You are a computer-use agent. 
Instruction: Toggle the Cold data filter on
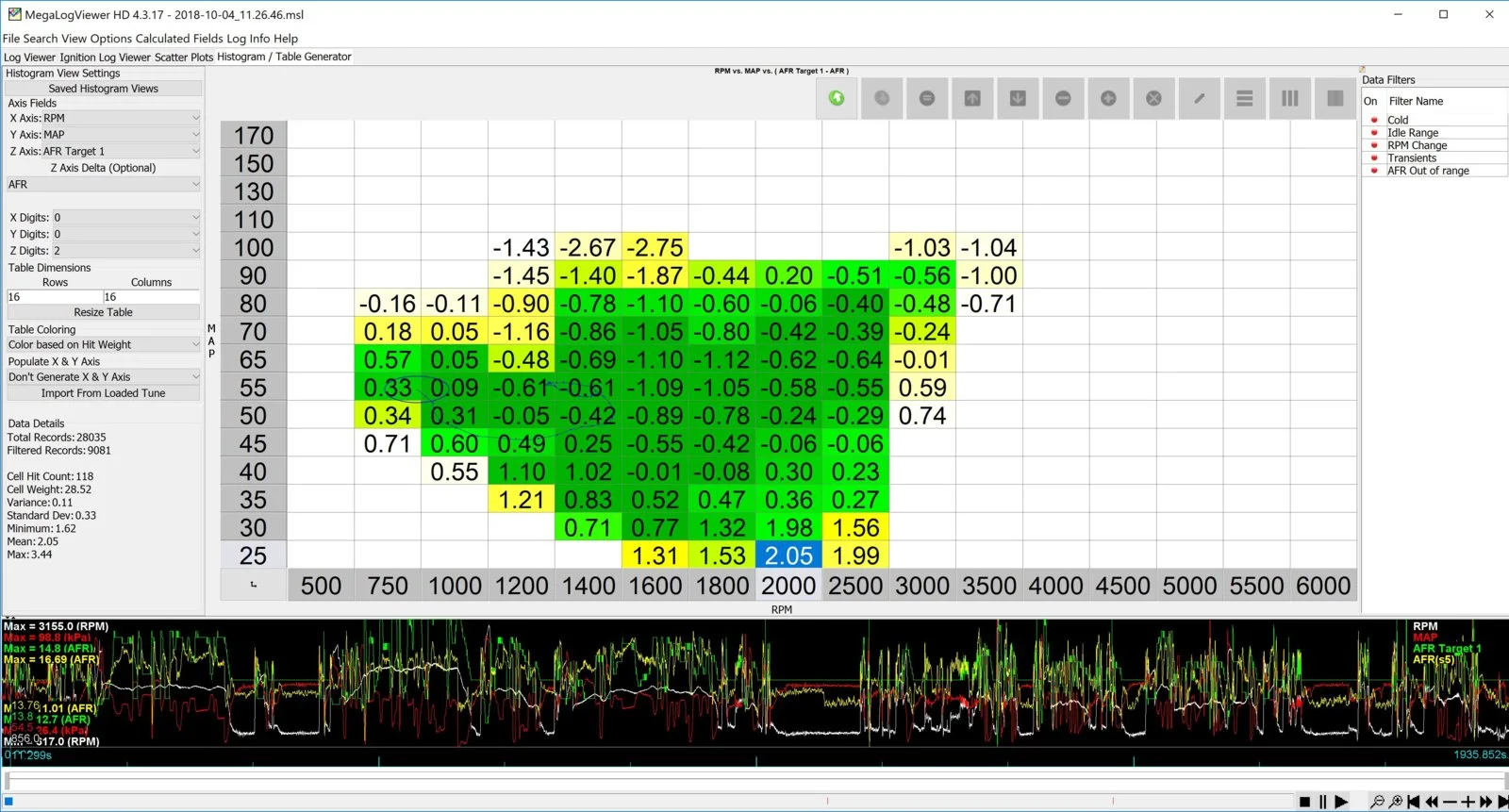click(x=1374, y=120)
